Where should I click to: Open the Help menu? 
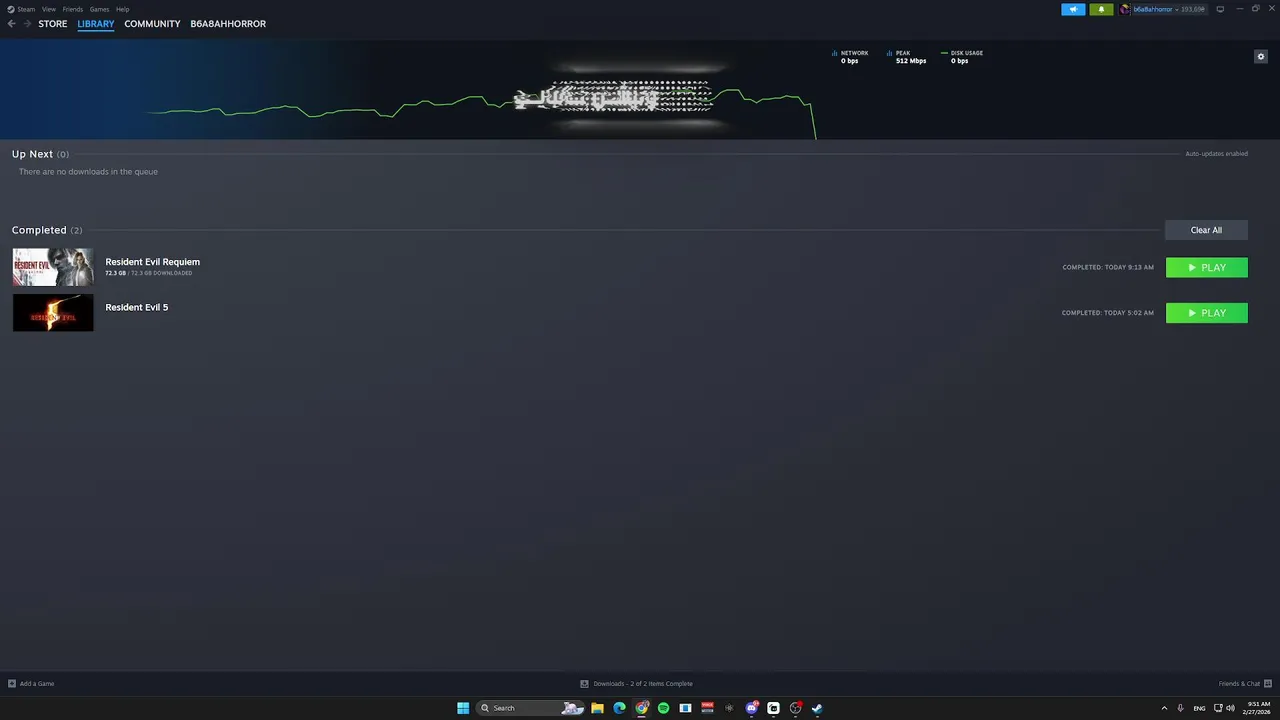coord(122,9)
